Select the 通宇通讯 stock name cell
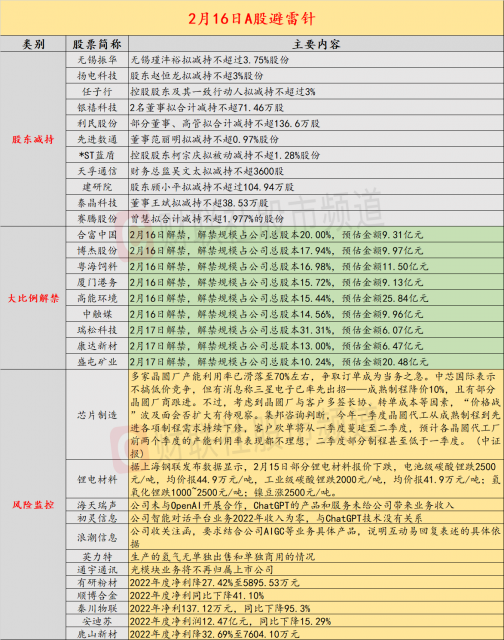Viewport: 504px width, 640px height. tap(97, 570)
